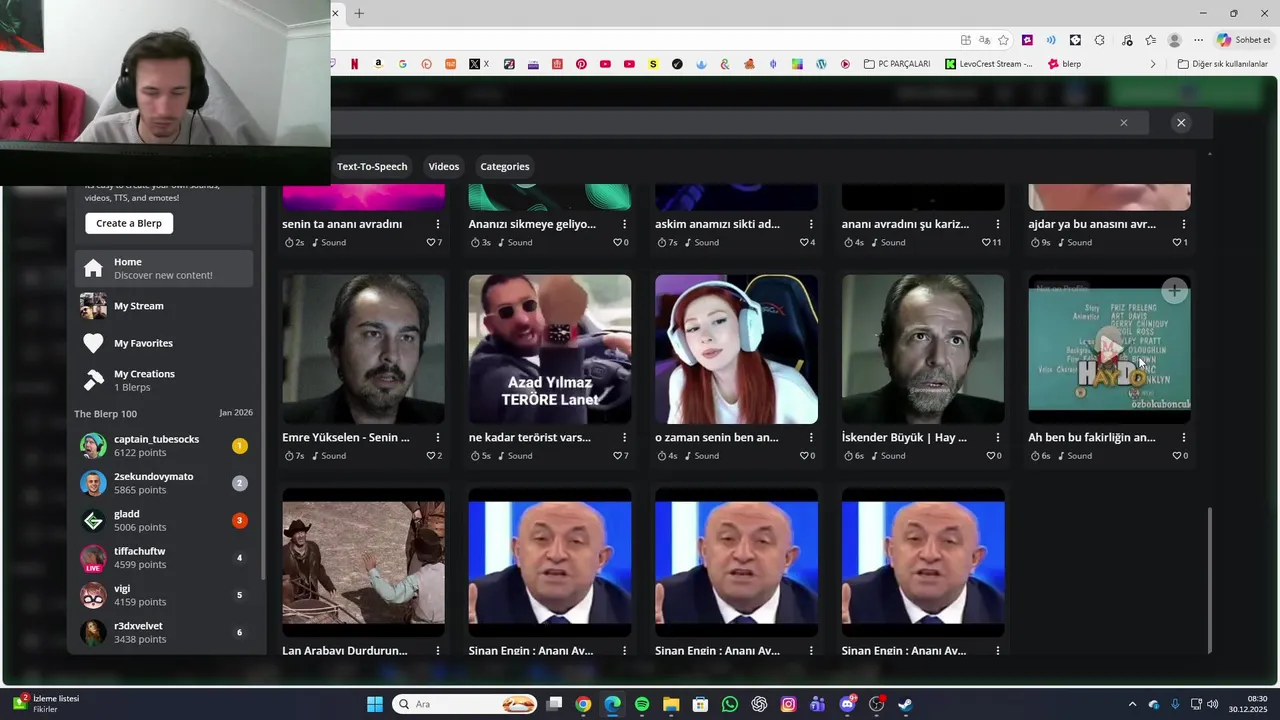Like the 'Ananızı sikmeye geliyo...' sound
The width and height of the screenshot is (1280, 720).
618,242
